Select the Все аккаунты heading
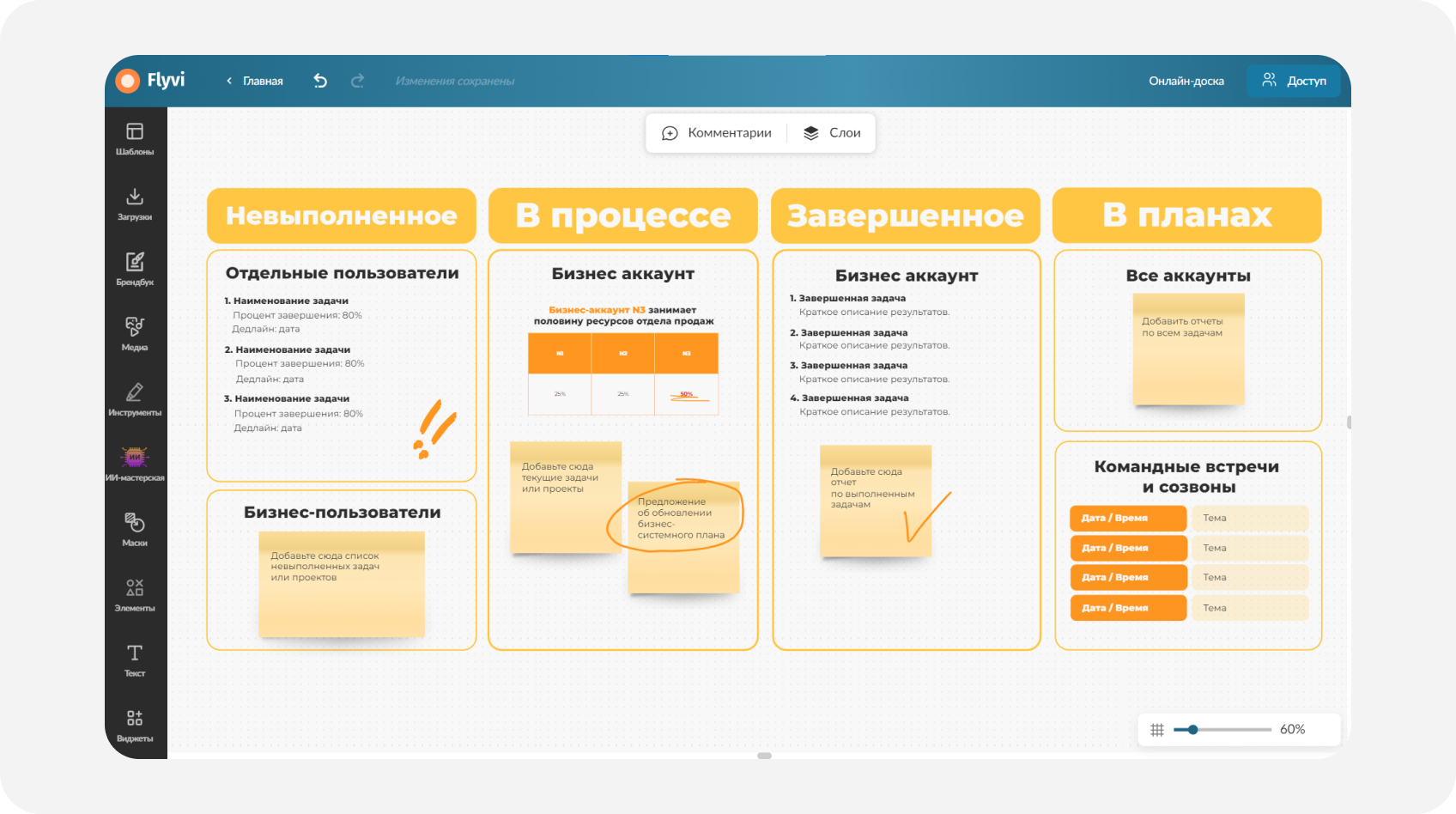Image resolution: width=1456 pixels, height=814 pixels. pyautogui.click(x=1188, y=276)
